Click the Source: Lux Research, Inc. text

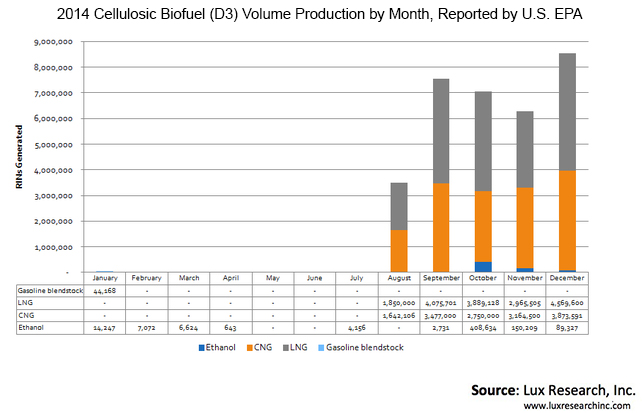(553, 390)
